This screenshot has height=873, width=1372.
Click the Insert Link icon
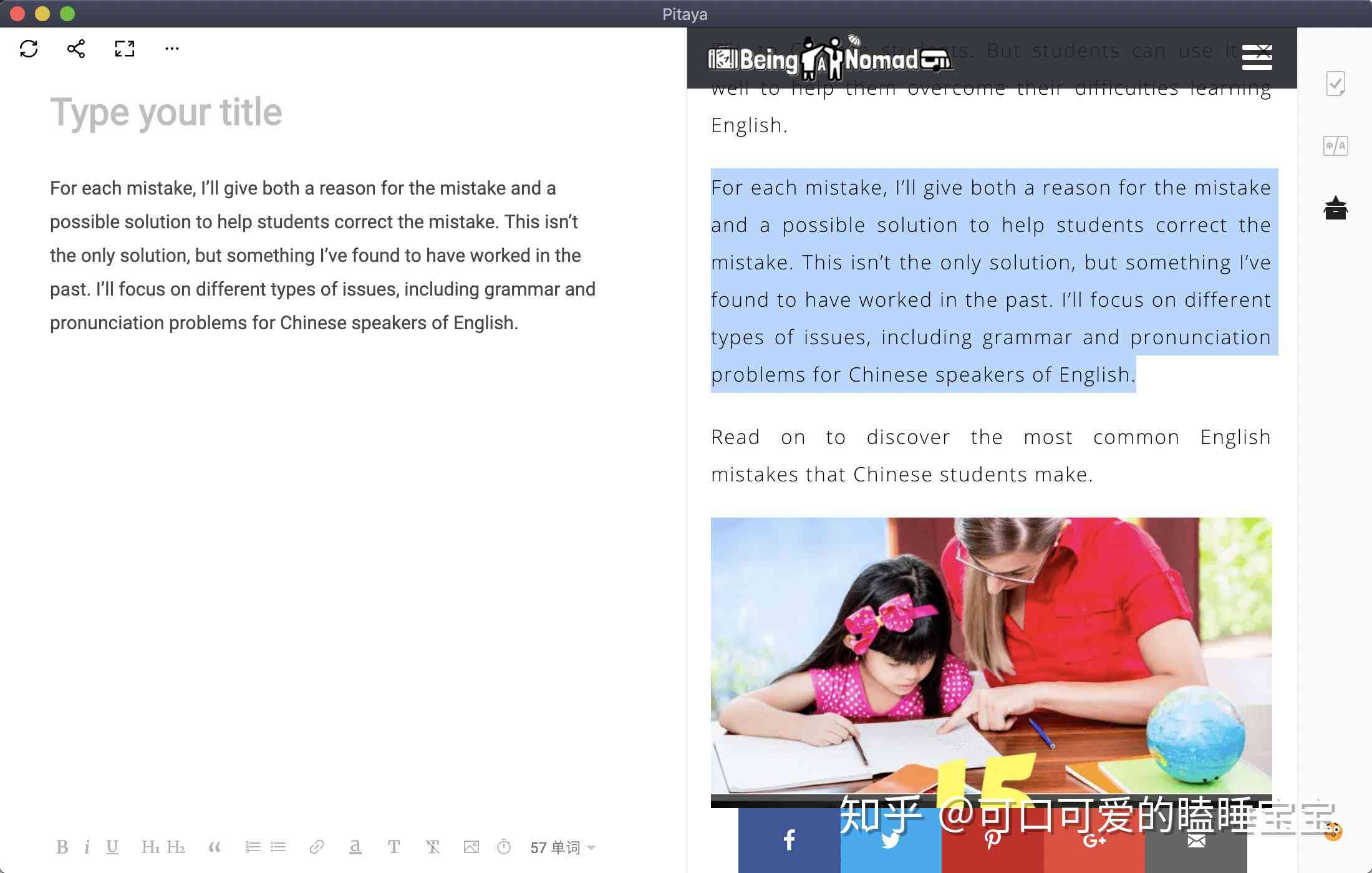(316, 846)
